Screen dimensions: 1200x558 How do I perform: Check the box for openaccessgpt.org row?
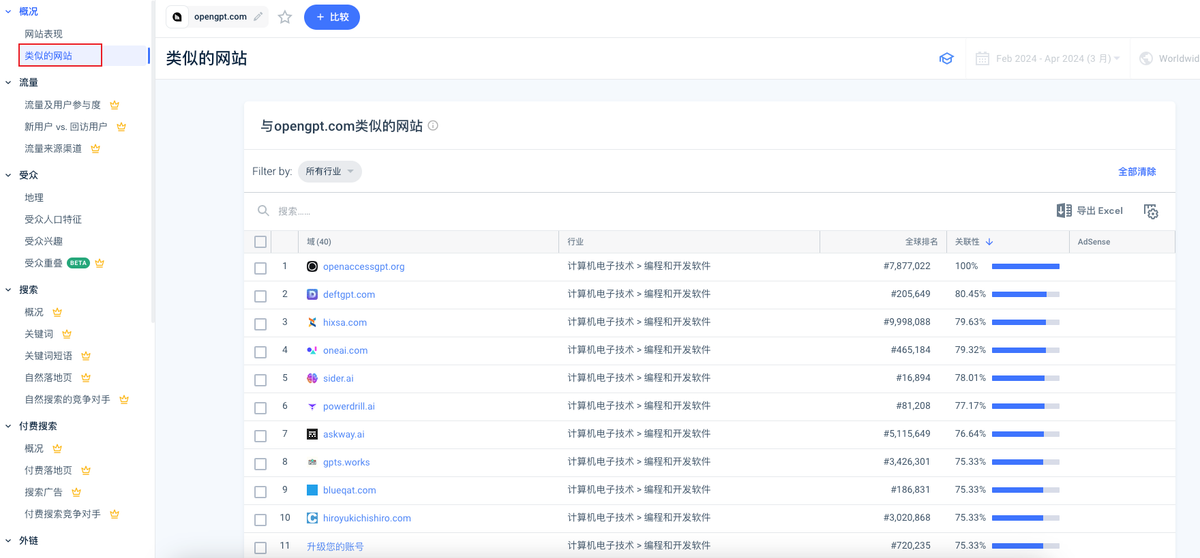point(261,268)
